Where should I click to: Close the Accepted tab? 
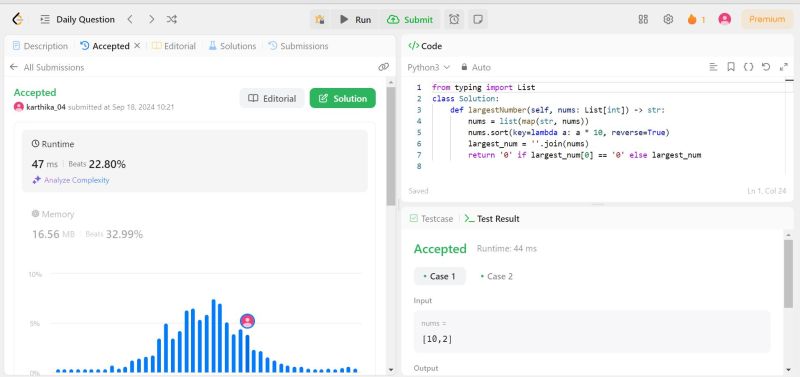point(137,45)
